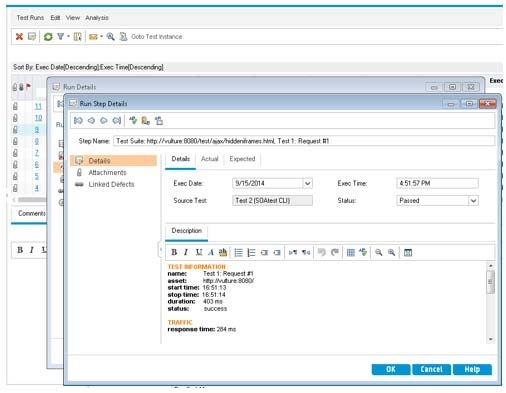Image resolution: width=506 pixels, height=393 pixels.
Task: Go to first step in Run Step Details
Action: [78, 120]
